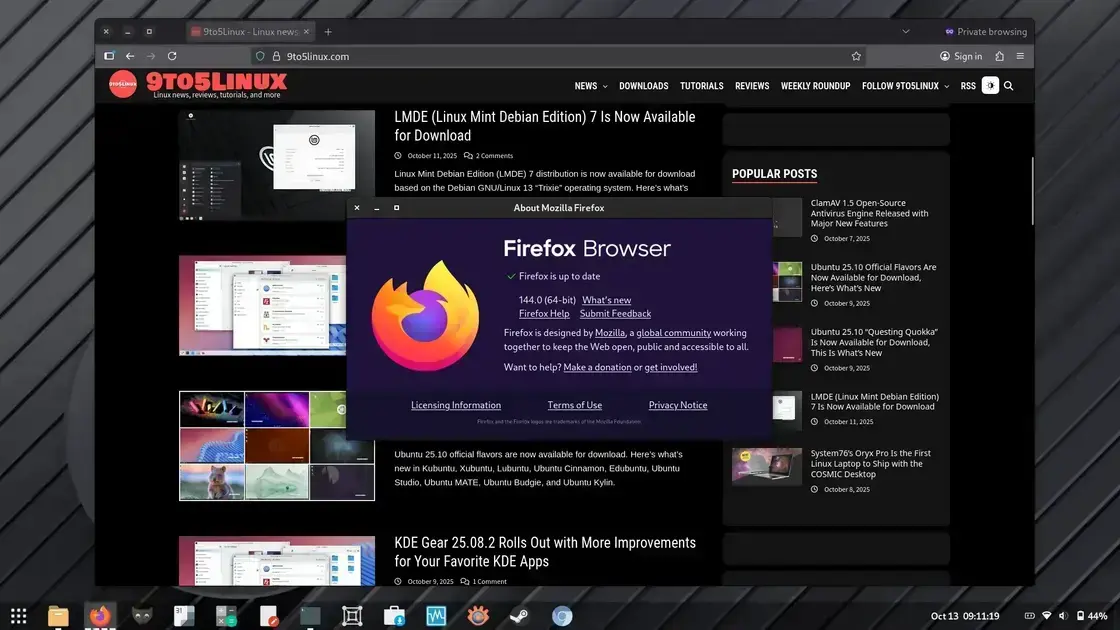
Task: Open the Firefox hamburger menu
Action: [1020, 56]
